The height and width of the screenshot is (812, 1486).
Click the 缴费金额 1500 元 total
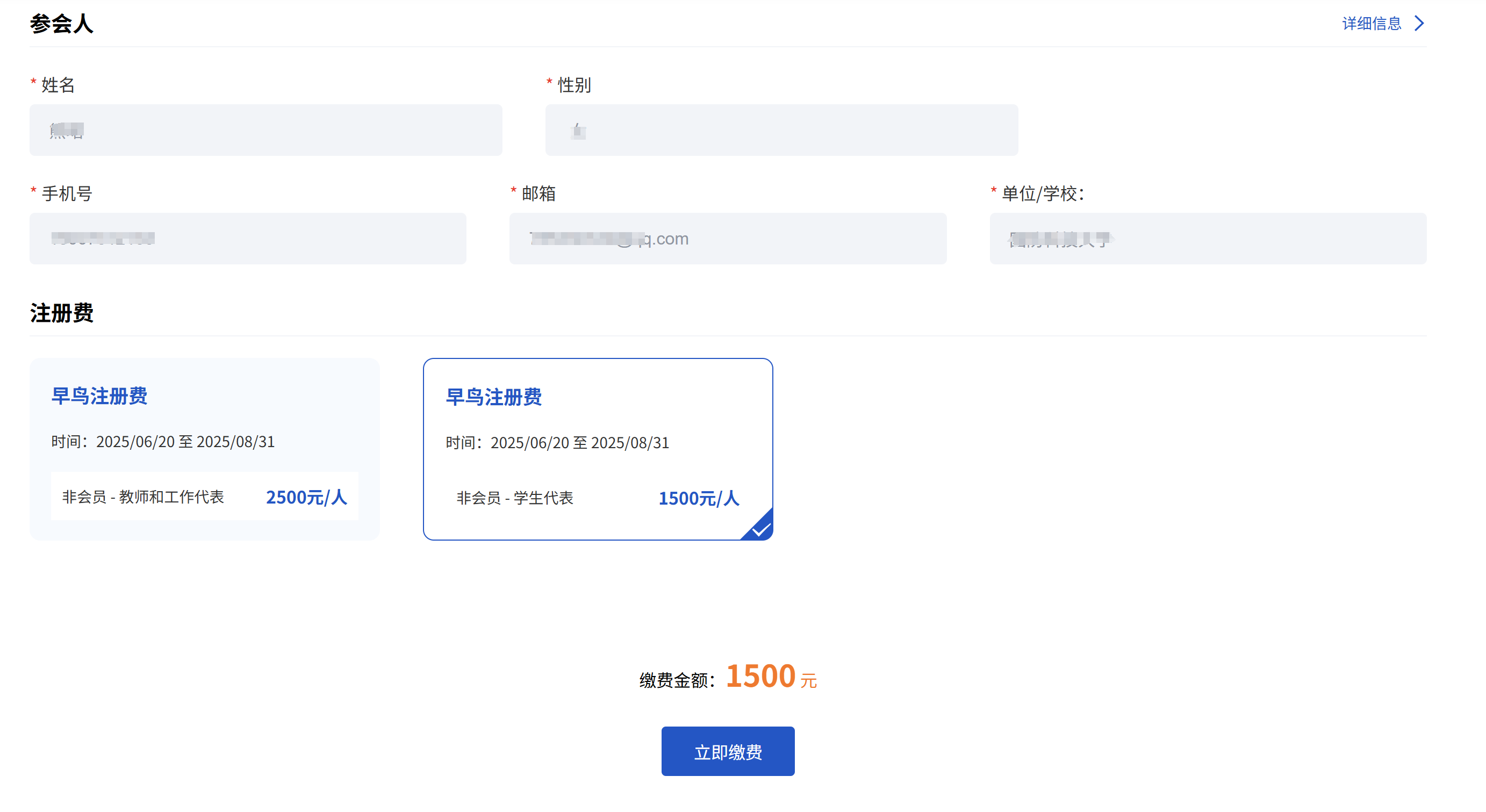click(x=760, y=677)
